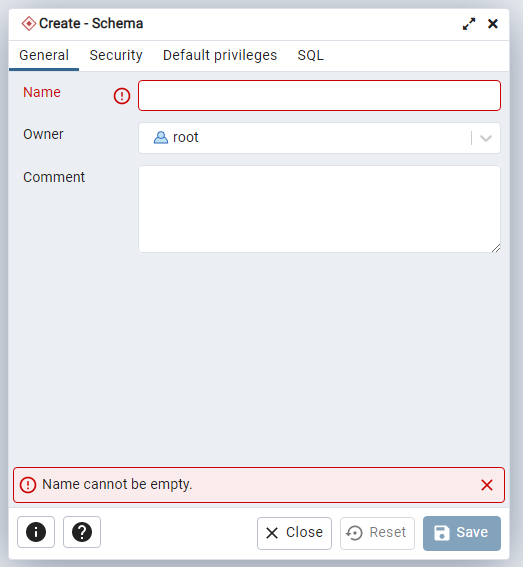Select the root owner value
Viewport: 523px width, 567px height.
click(x=186, y=137)
